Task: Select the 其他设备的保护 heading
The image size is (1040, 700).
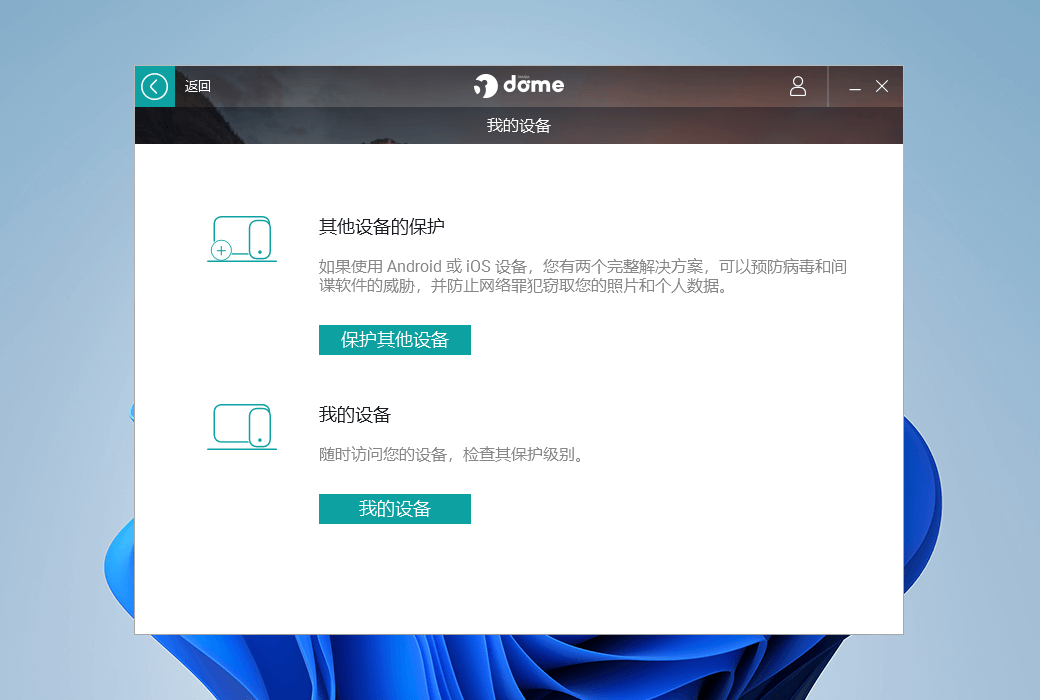Action: [381, 227]
